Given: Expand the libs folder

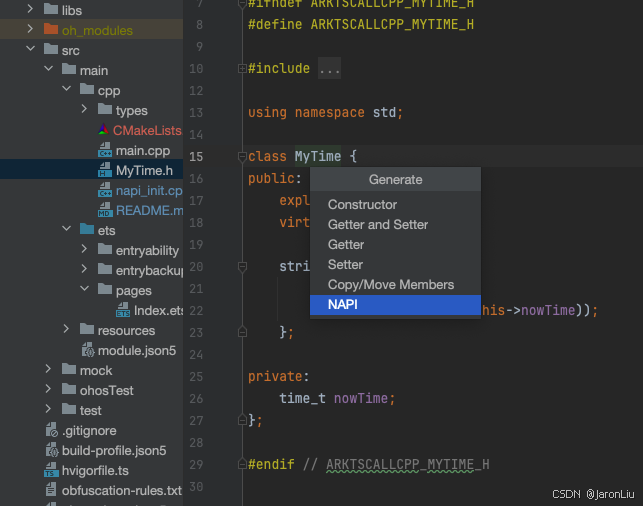Looking at the screenshot, I should (30, 9).
